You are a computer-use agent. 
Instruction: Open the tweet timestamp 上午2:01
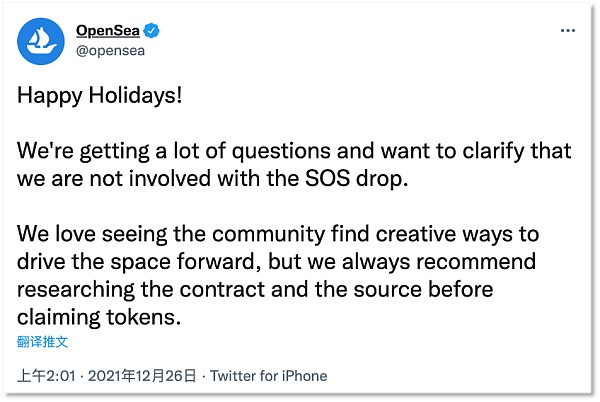[46, 376]
